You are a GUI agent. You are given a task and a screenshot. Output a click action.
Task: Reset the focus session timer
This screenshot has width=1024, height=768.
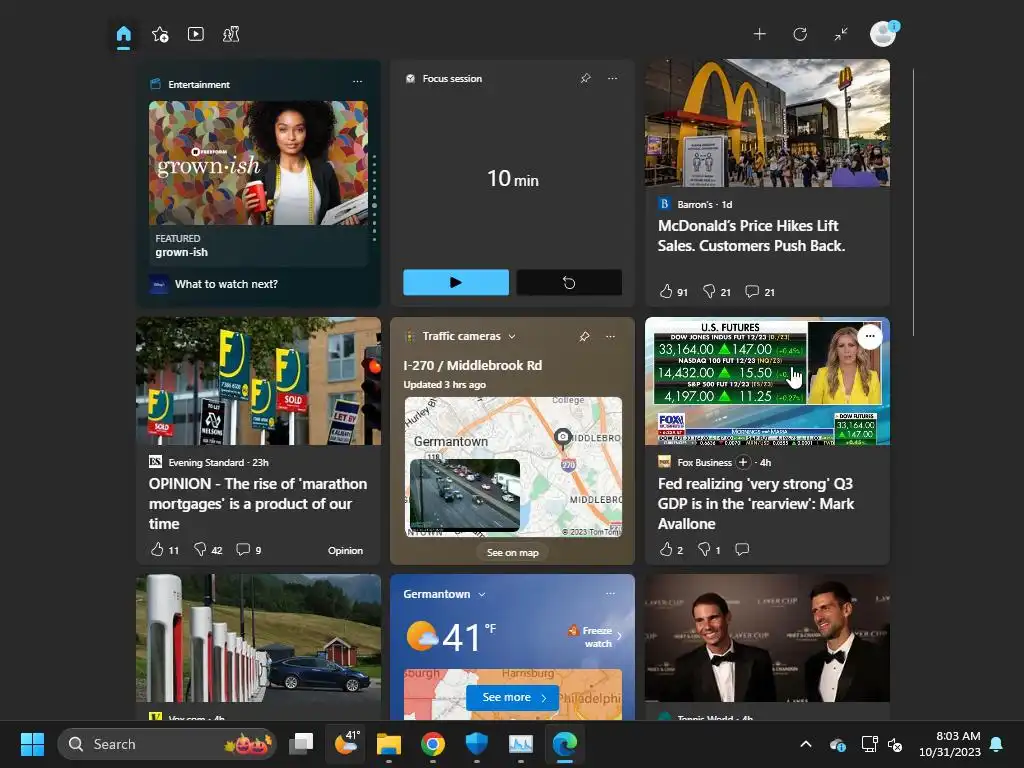[569, 282]
